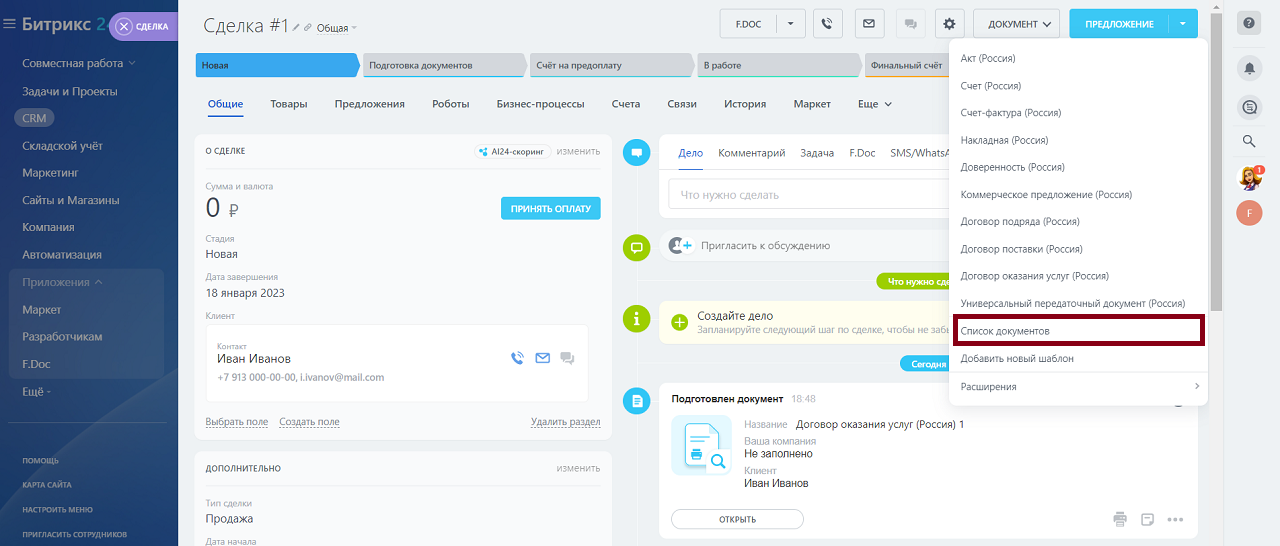
Task: Switch to the Товары tab
Action: click(x=288, y=104)
